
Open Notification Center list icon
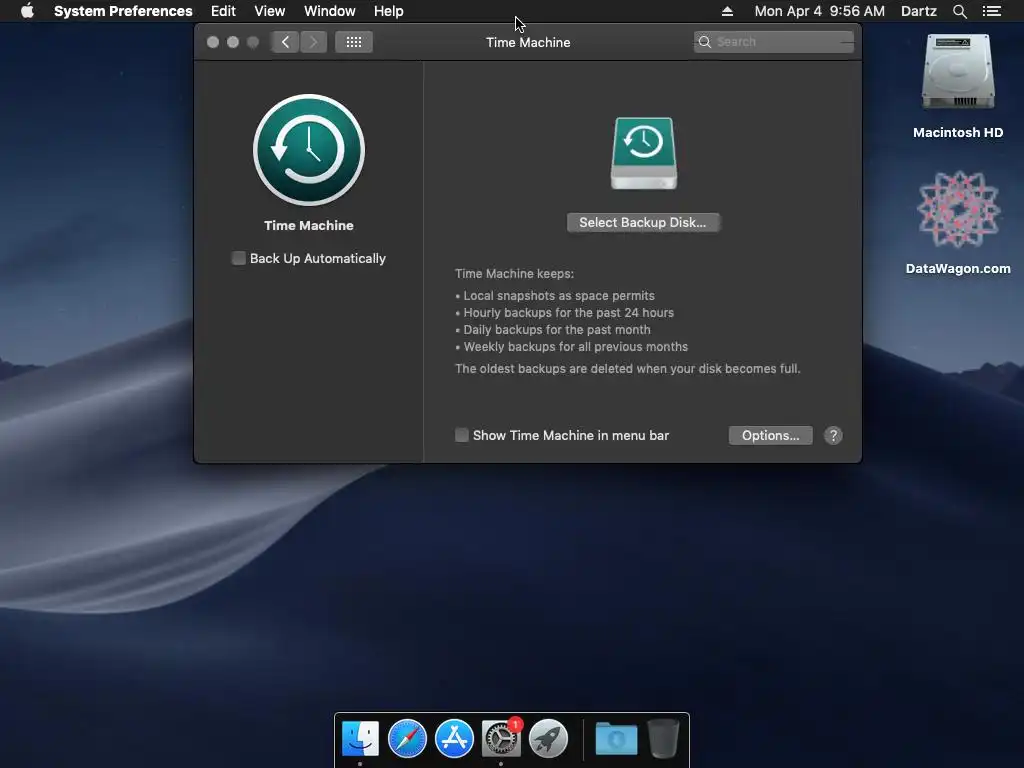(991, 11)
